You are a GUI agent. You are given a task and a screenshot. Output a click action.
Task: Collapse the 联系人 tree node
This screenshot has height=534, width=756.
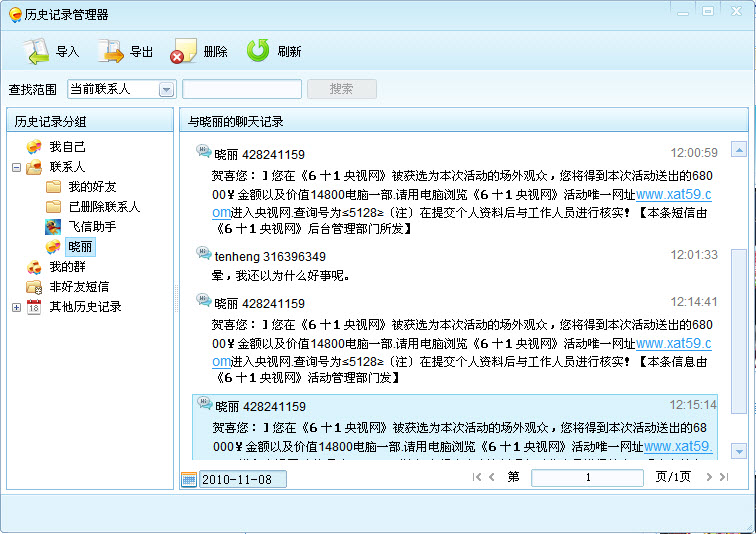point(16,167)
